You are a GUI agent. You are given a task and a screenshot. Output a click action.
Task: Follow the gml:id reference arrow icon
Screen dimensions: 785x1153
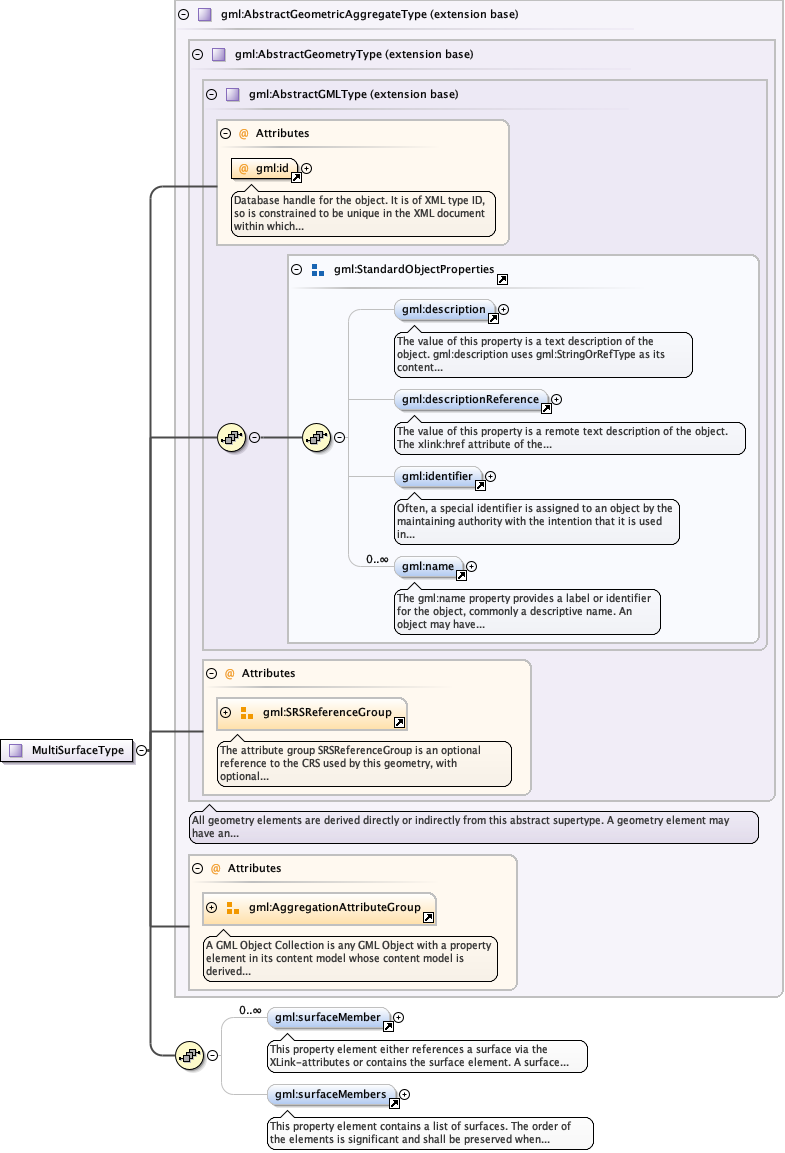[x=296, y=177]
